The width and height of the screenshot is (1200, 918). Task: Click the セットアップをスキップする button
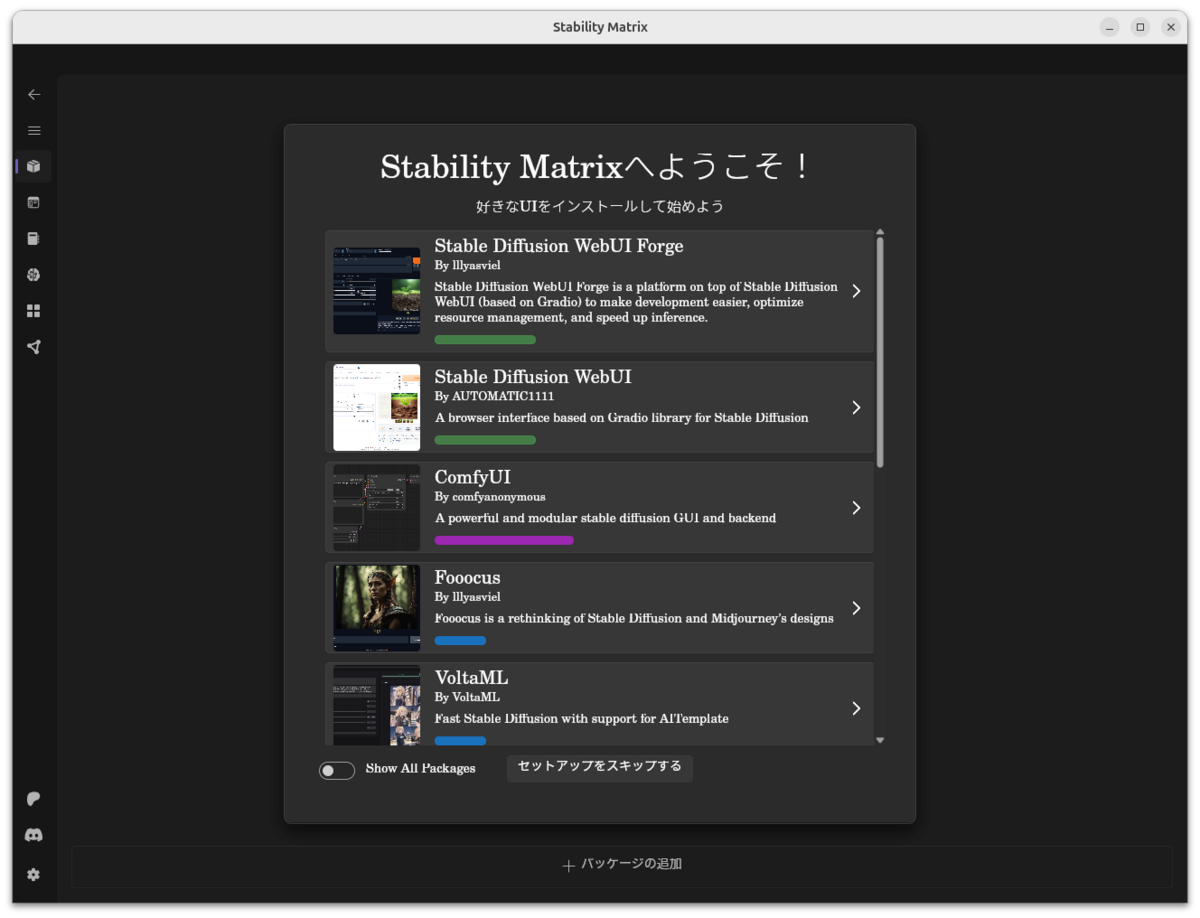pos(600,767)
